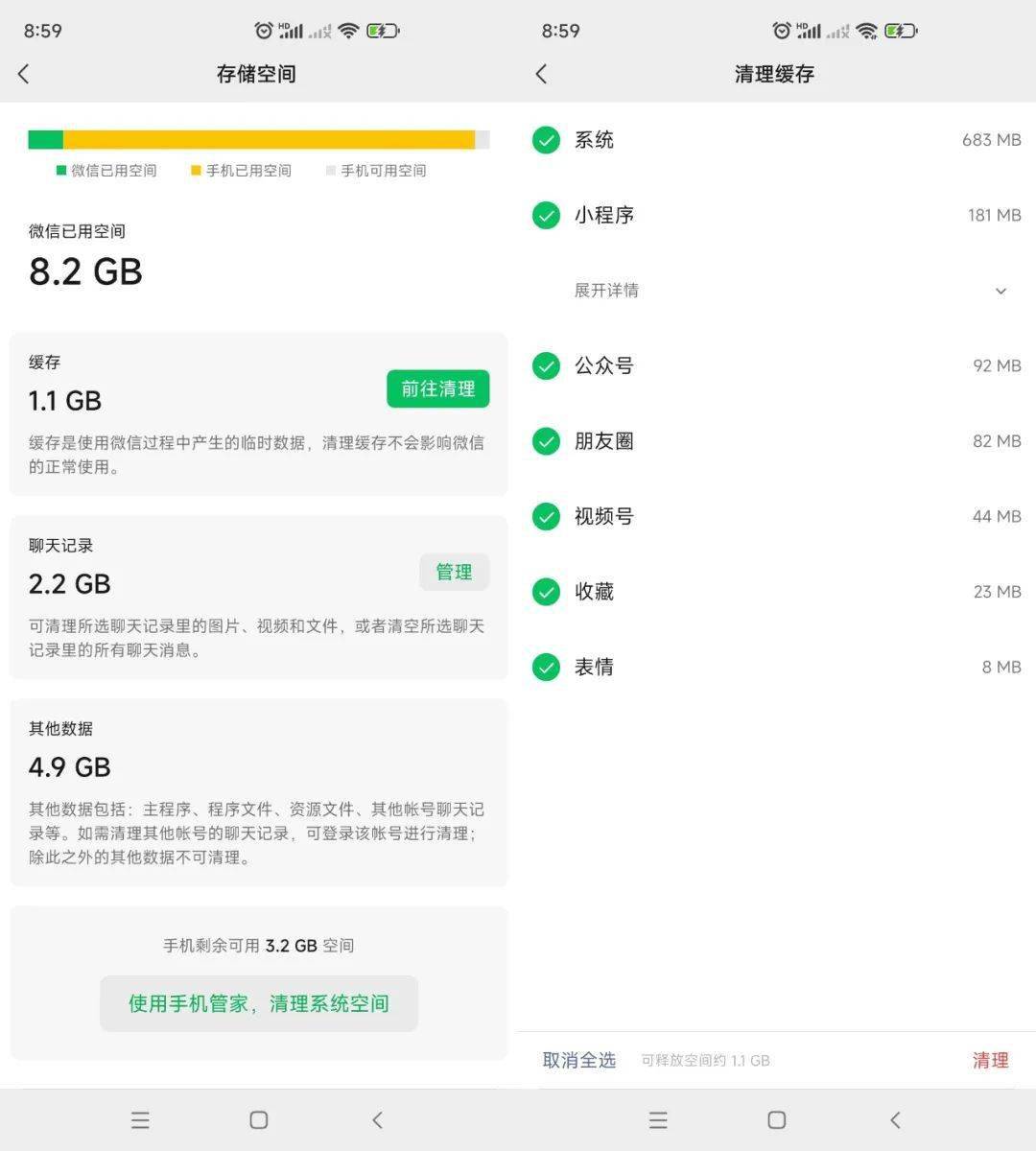The image size is (1036, 1151).
Task: Open recent apps menu on 存储空间 screen
Action: tap(140, 1119)
